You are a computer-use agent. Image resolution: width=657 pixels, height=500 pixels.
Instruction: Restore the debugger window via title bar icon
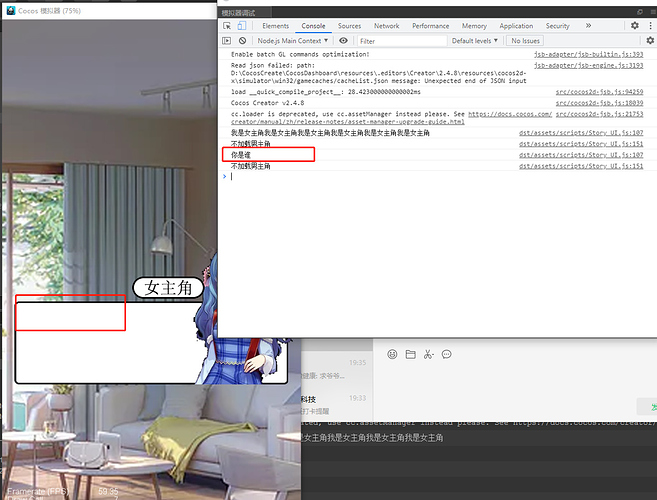pyautogui.click(x=640, y=12)
